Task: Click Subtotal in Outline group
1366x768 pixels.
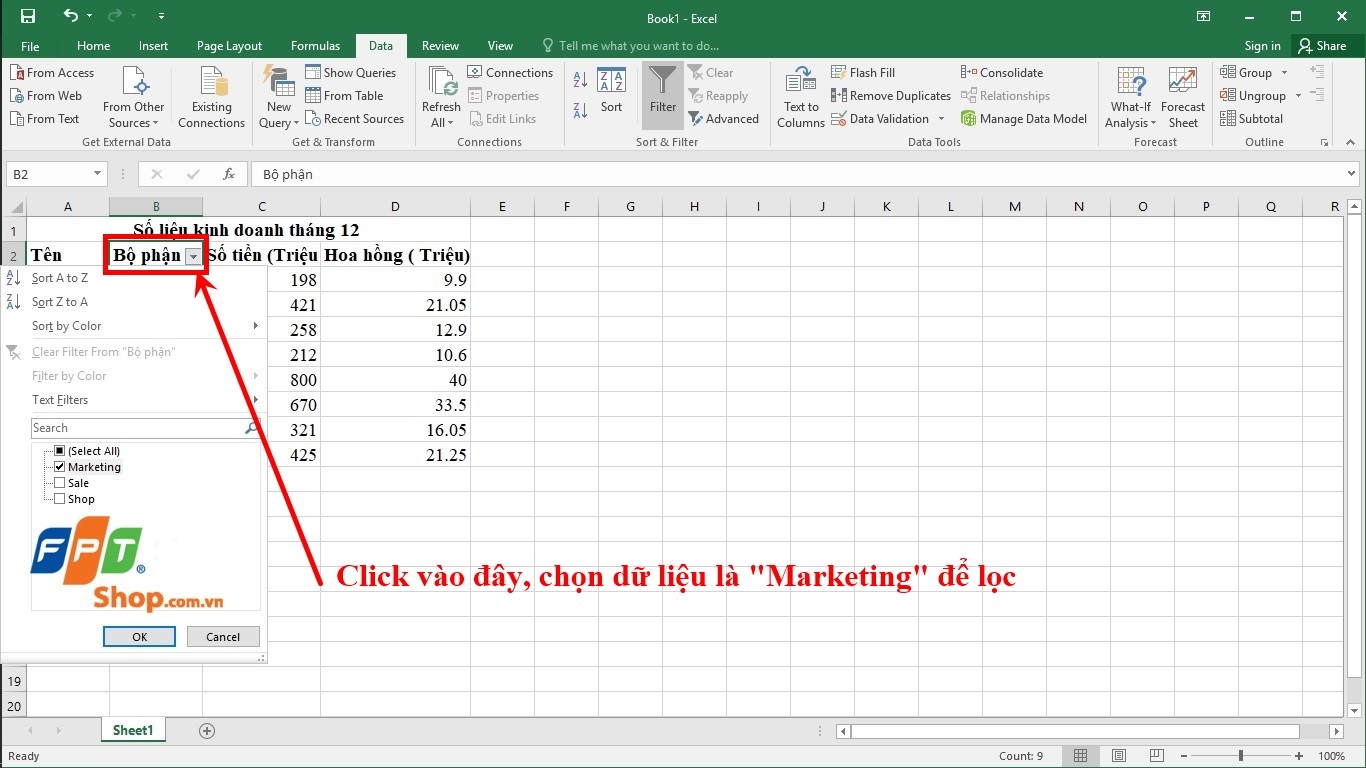Action: (x=1251, y=119)
